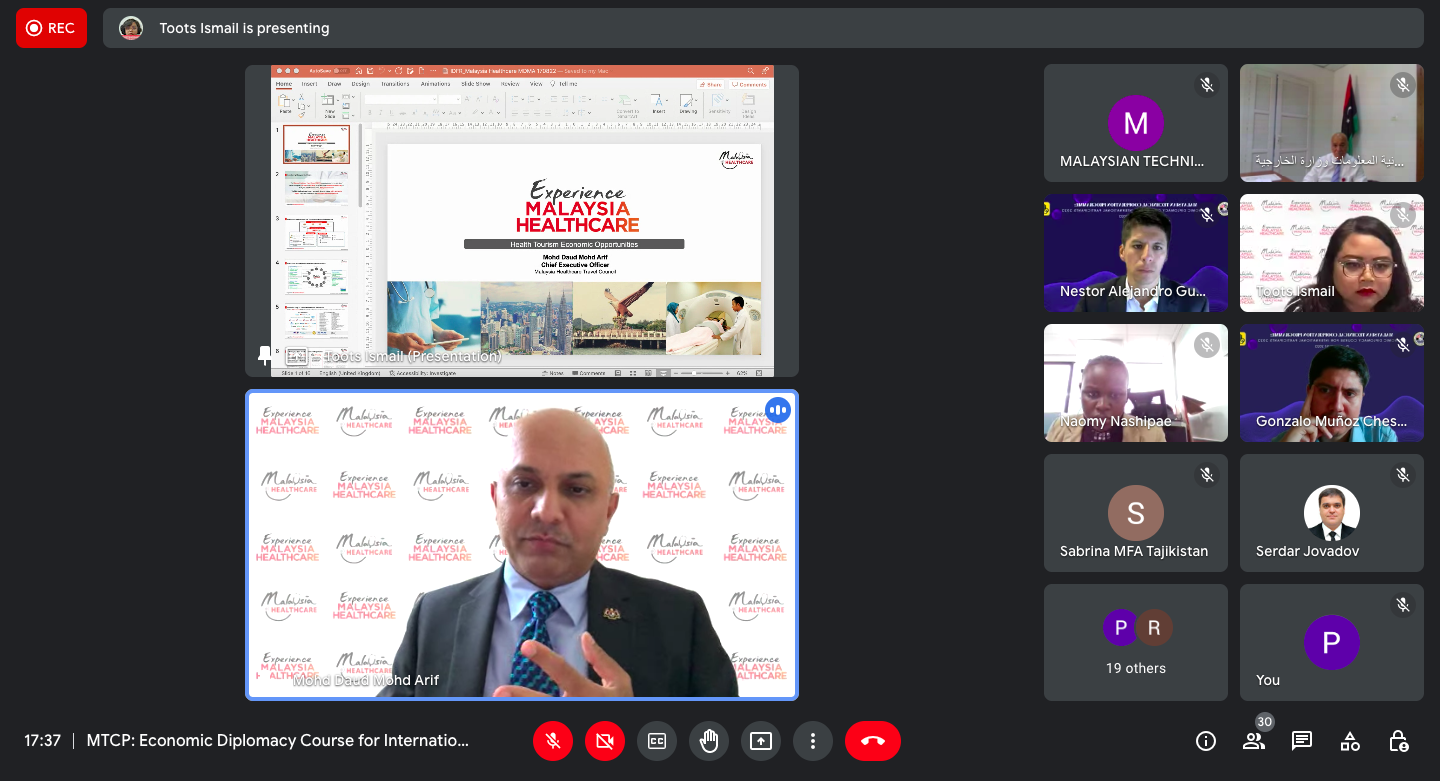The width and height of the screenshot is (1440, 781).
Task: Open the chat with everyone panel
Action: tap(1302, 741)
